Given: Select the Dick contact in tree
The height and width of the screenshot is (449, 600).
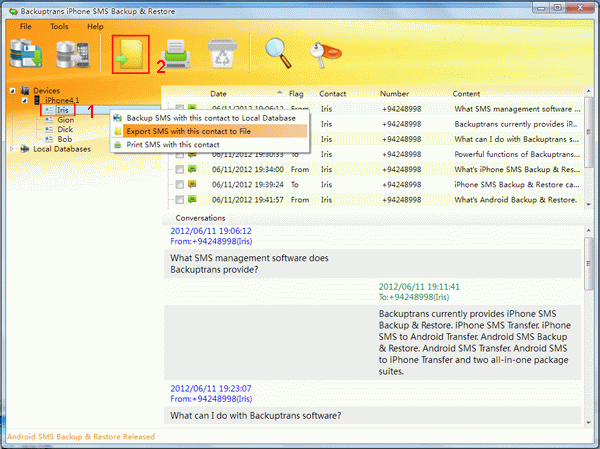Looking at the screenshot, I should pyautogui.click(x=65, y=129).
